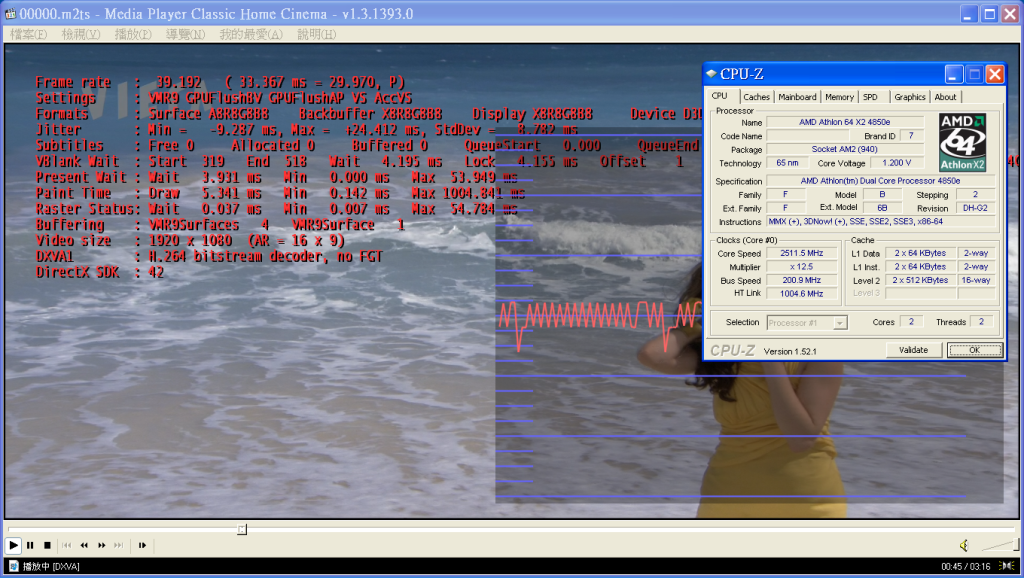
Task: Open the 我的最愛(A) menu
Action: (251, 34)
